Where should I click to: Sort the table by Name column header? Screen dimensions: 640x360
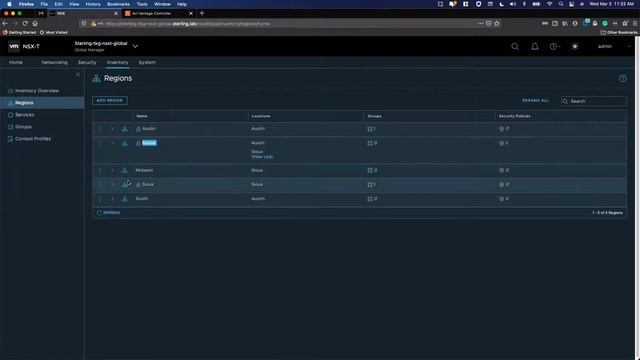coord(142,116)
